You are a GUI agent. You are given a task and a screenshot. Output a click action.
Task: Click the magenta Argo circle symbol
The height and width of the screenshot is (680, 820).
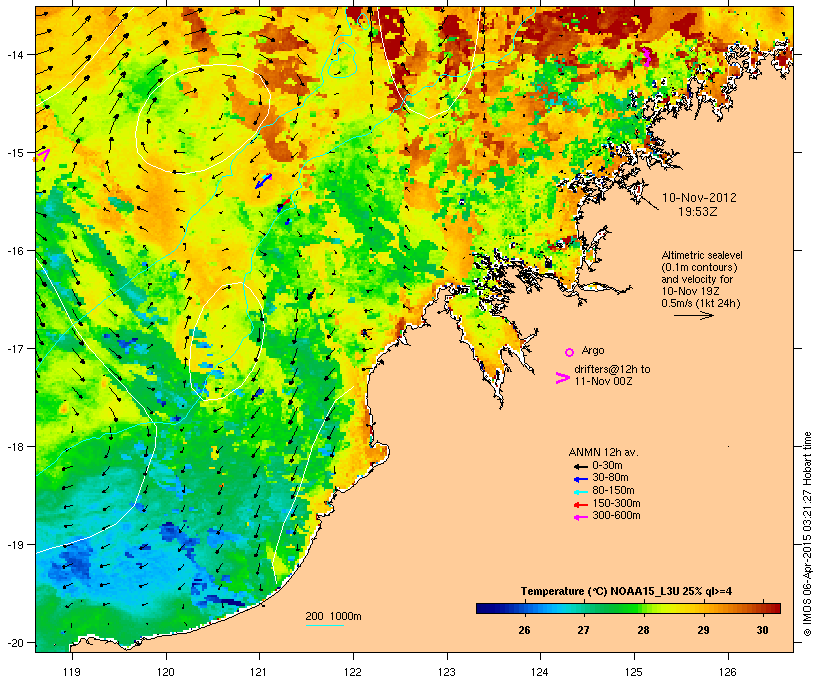click(569, 352)
